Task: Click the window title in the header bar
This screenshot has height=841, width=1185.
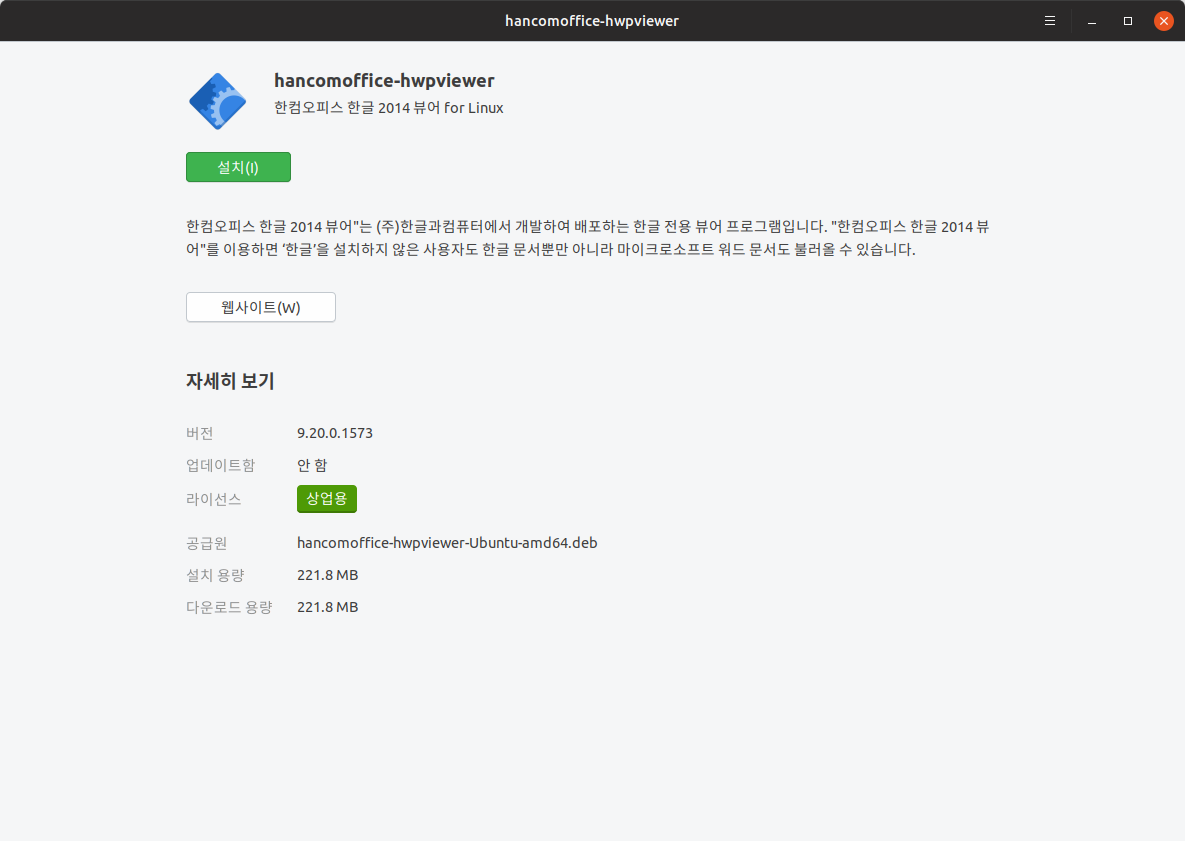Action: coord(592,21)
